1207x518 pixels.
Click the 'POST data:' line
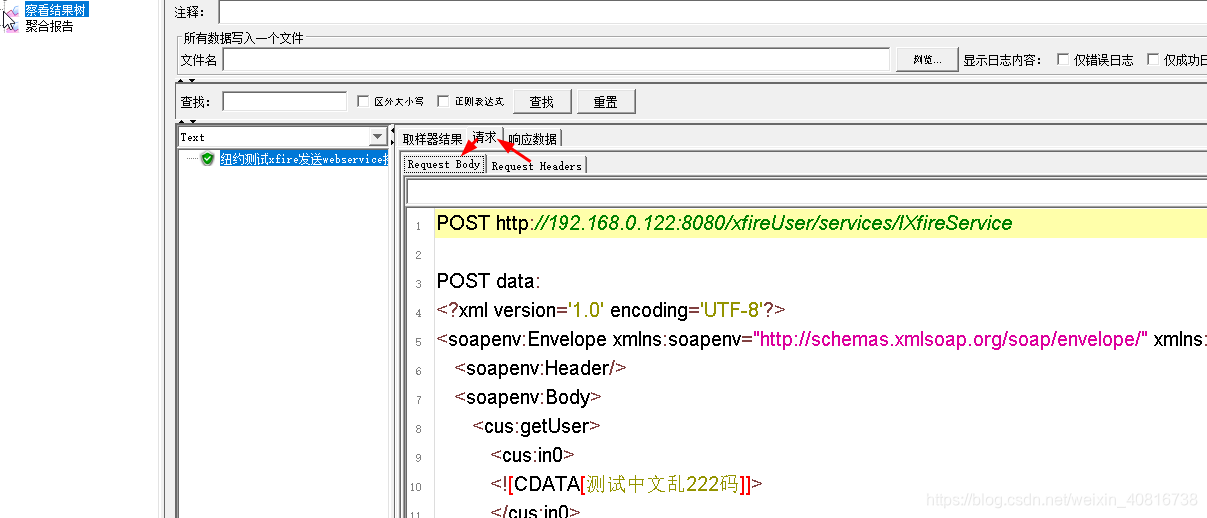click(488, 281)
